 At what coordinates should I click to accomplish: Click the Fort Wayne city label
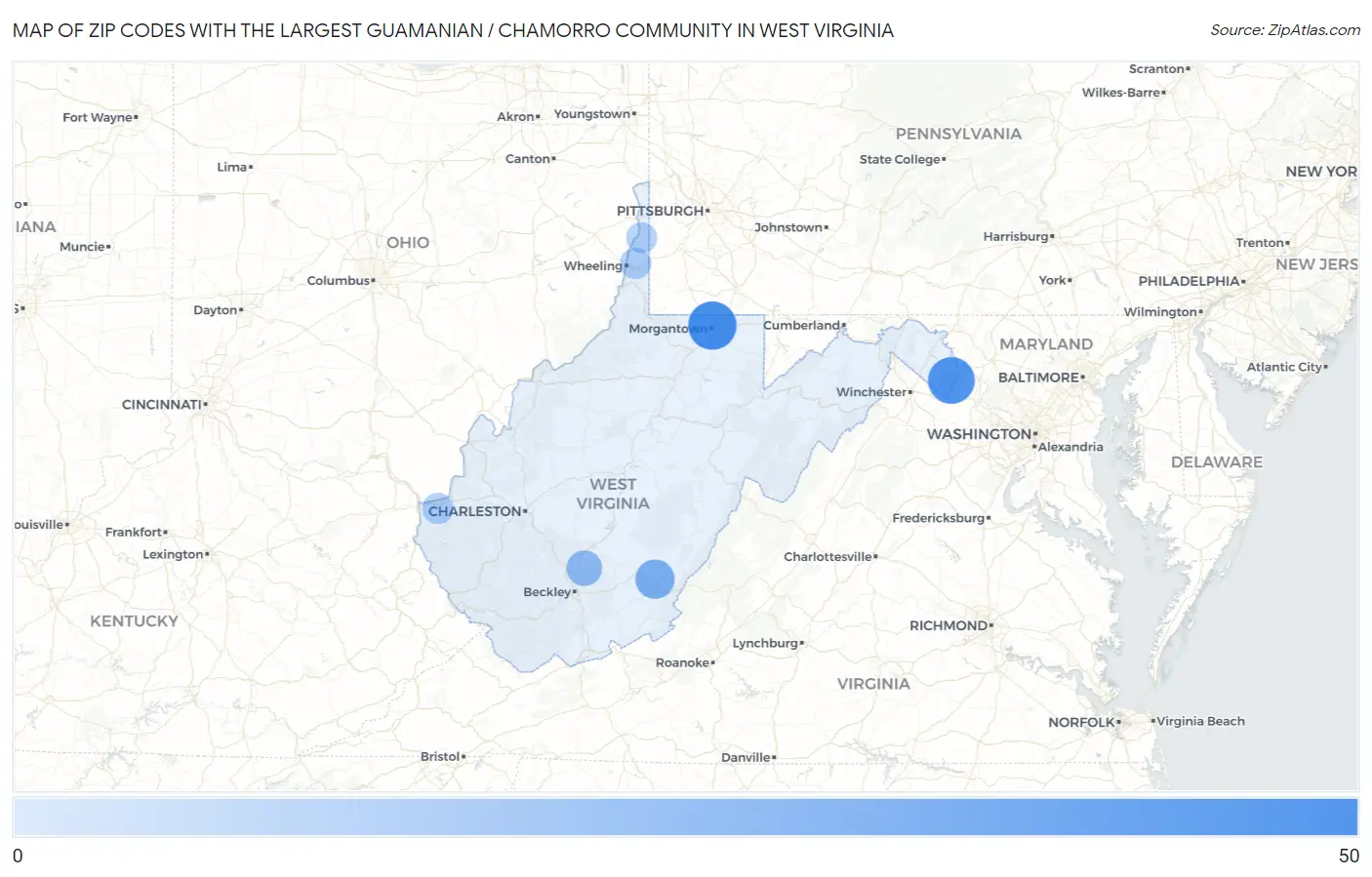click(x=98, y=118)
